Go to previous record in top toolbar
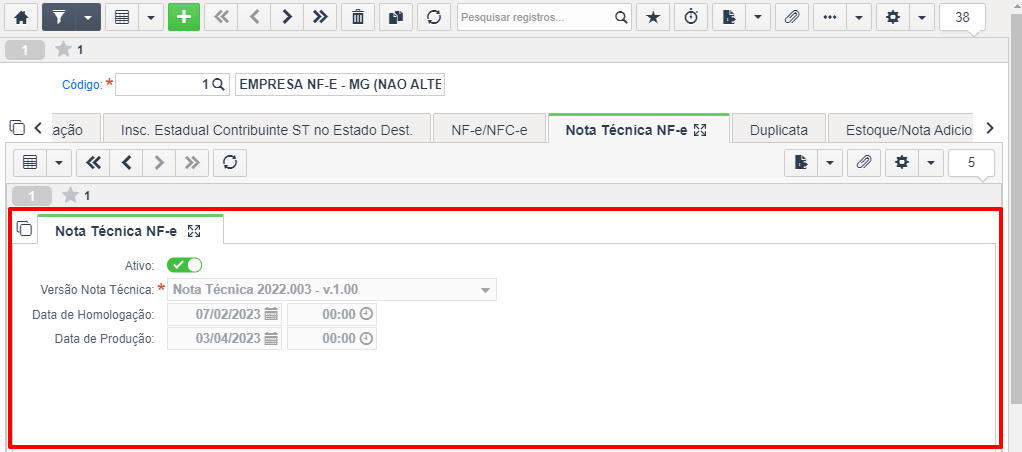Viewport: 1022px width, 452px height. pos(255,18)
